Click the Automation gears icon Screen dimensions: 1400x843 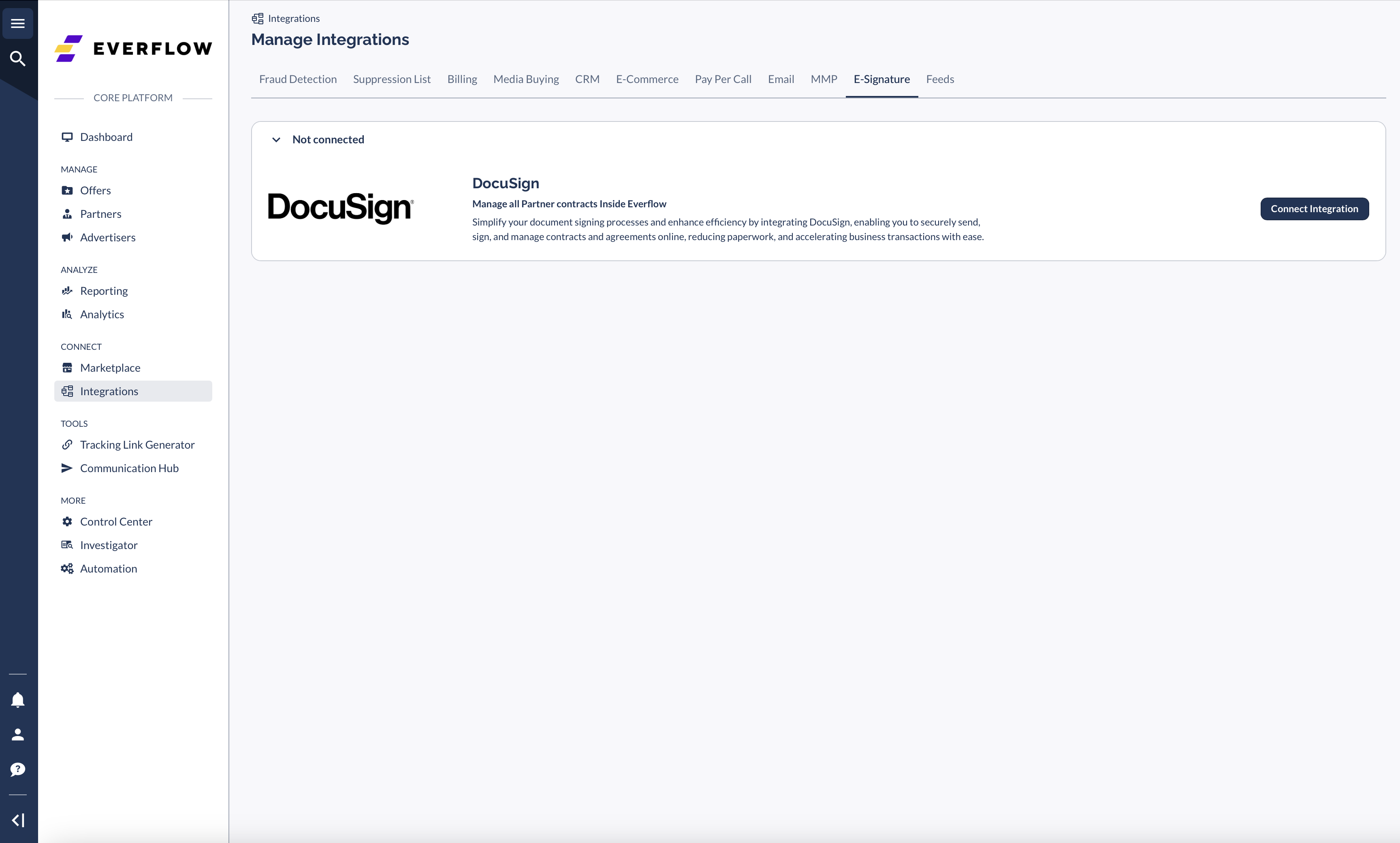[67, 568]
